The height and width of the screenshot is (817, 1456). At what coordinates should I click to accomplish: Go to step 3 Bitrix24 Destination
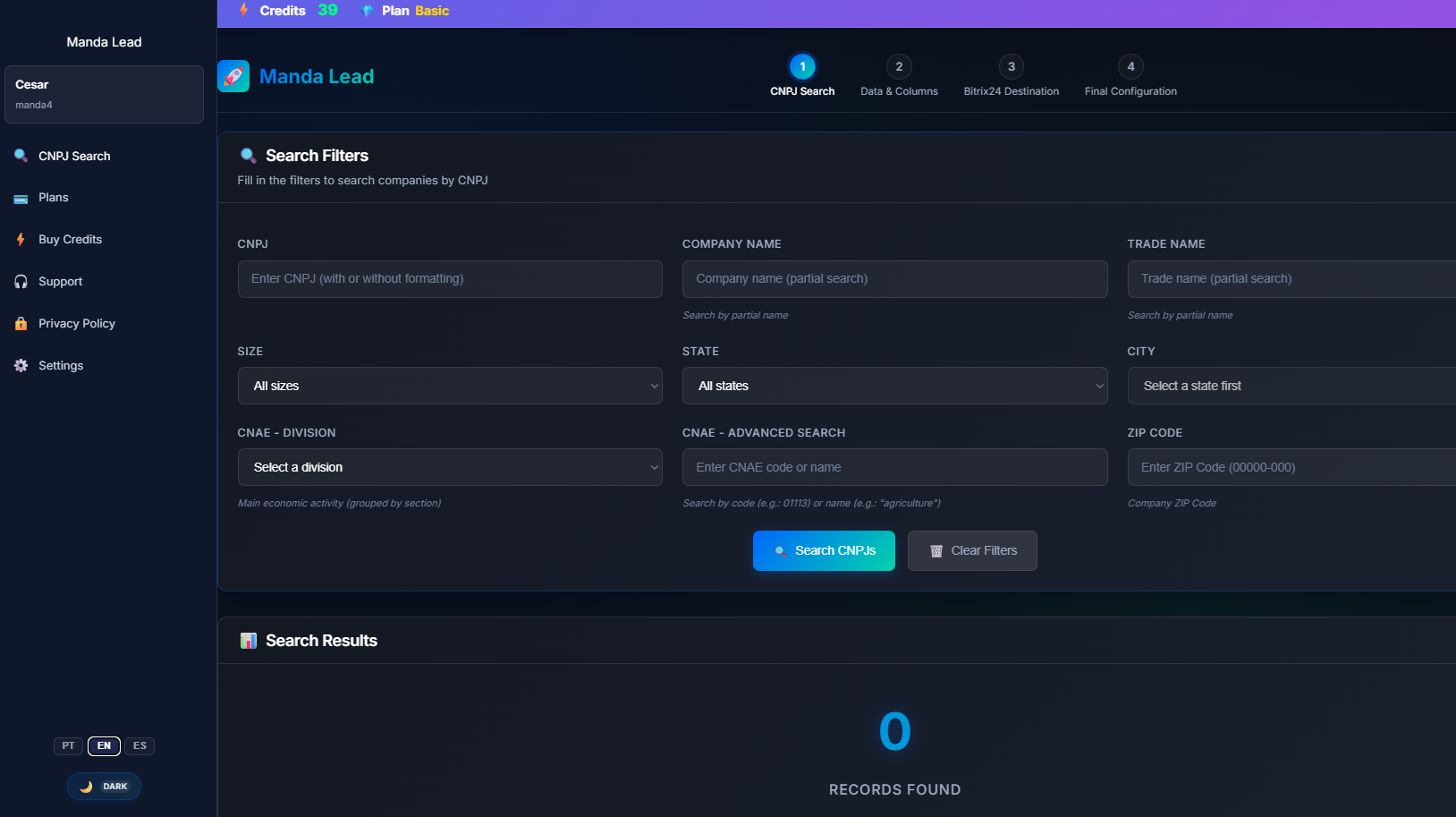(x=1011, y=67)
